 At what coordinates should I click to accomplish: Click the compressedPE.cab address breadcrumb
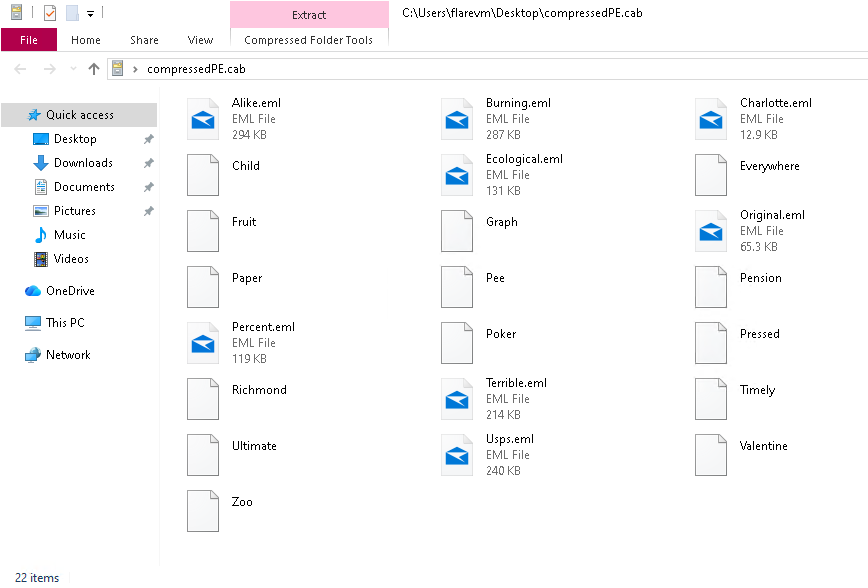click(x=196, y=69)
